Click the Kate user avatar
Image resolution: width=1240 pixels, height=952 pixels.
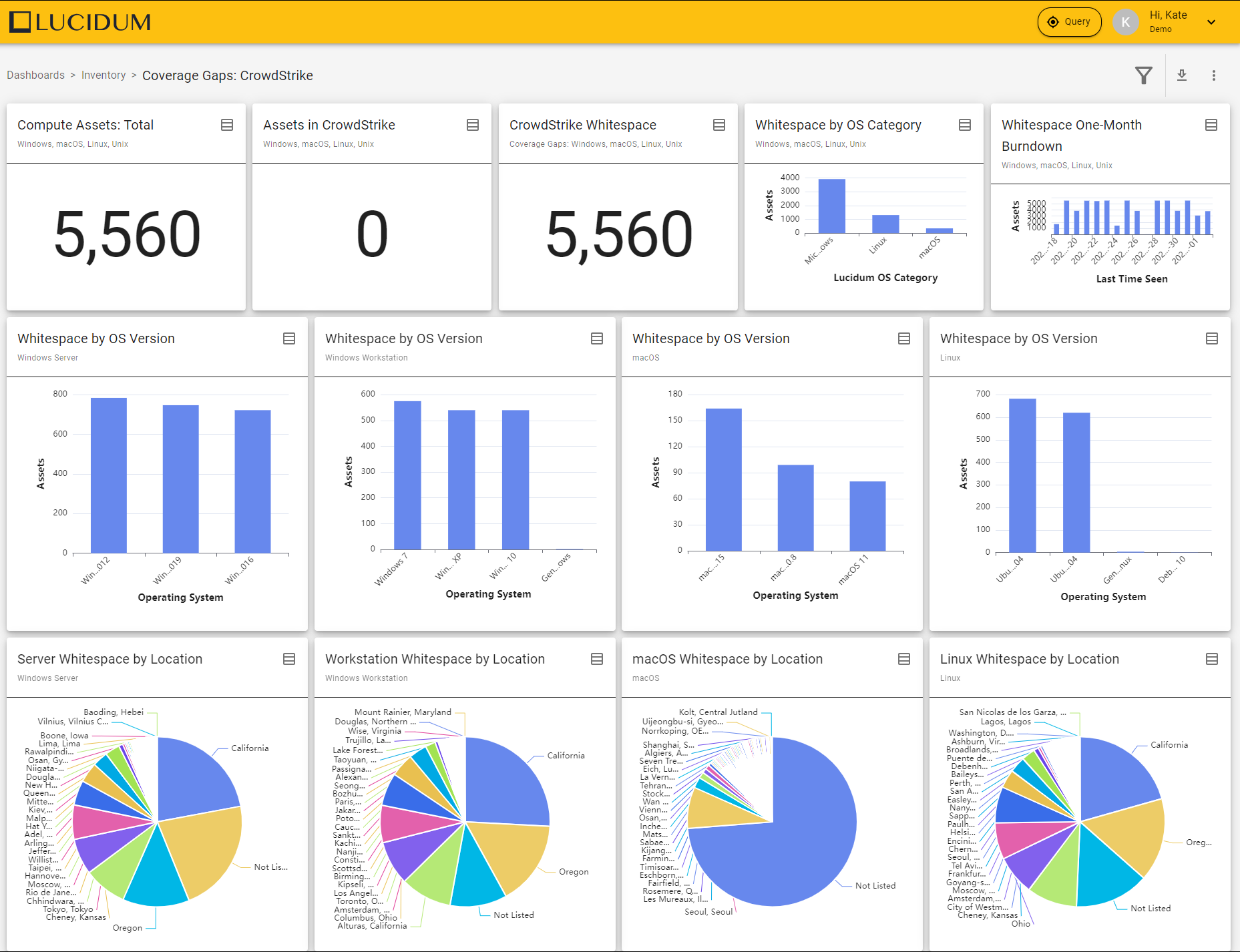click(1125, 22)
